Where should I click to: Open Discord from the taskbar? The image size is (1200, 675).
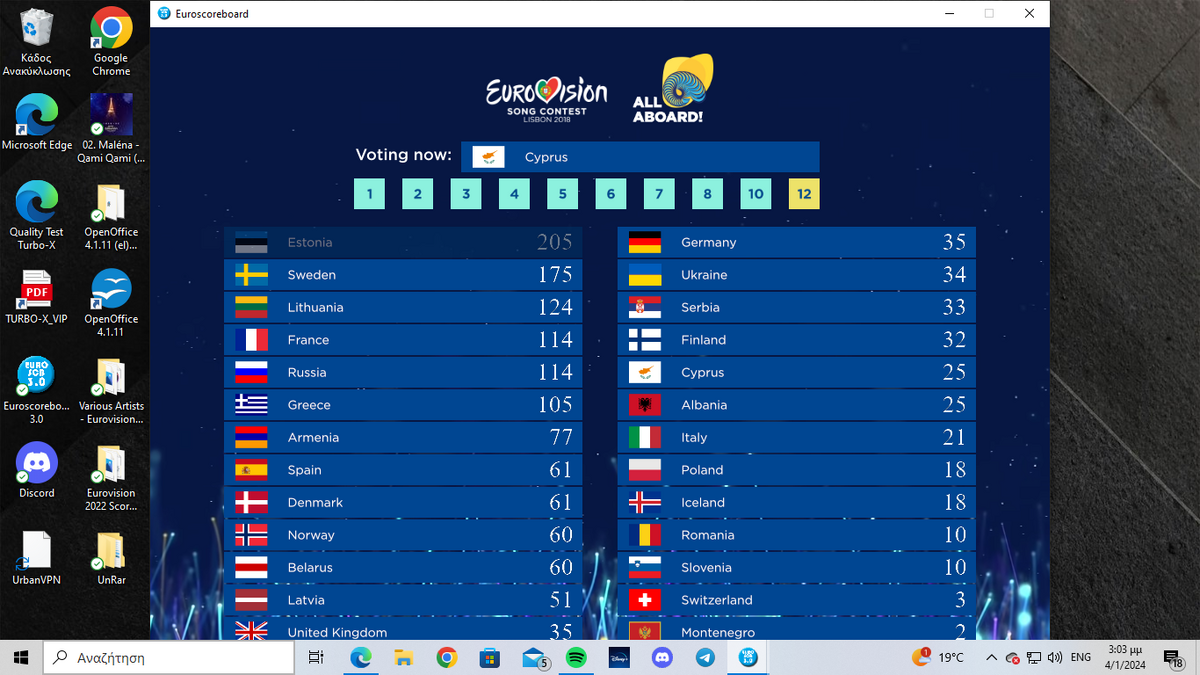(x=662, y=657)
